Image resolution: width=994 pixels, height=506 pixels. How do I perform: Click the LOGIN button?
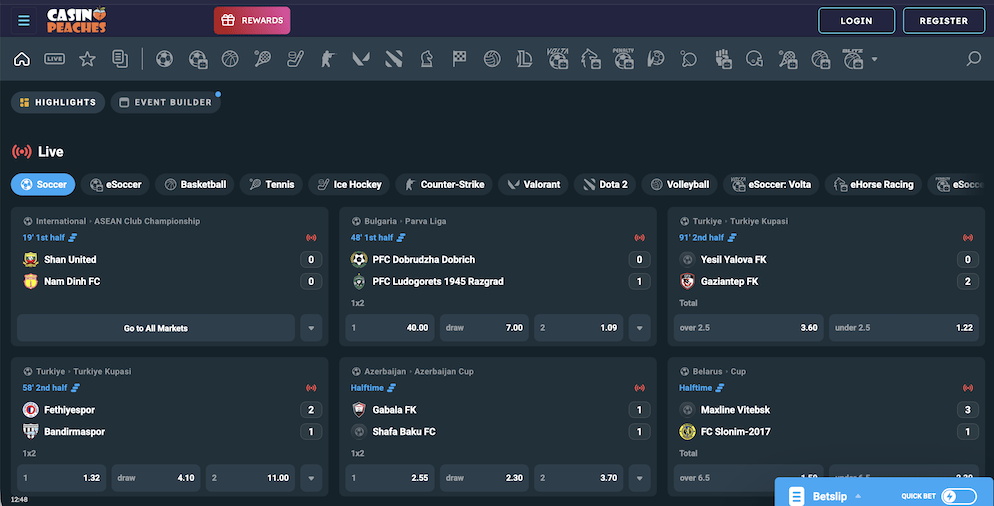tap(856, 20)
